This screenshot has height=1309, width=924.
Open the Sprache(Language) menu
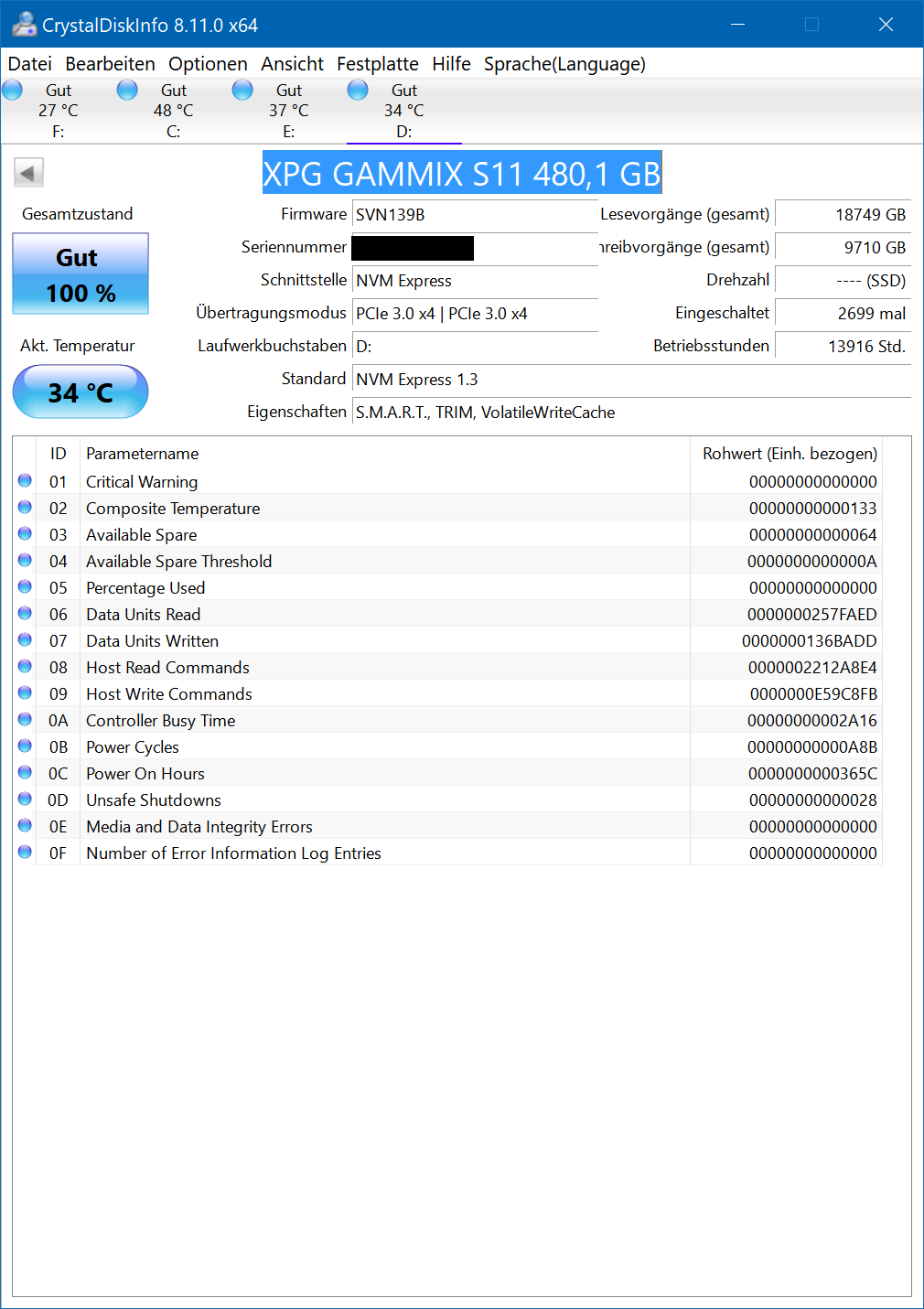tap(564, 64)
